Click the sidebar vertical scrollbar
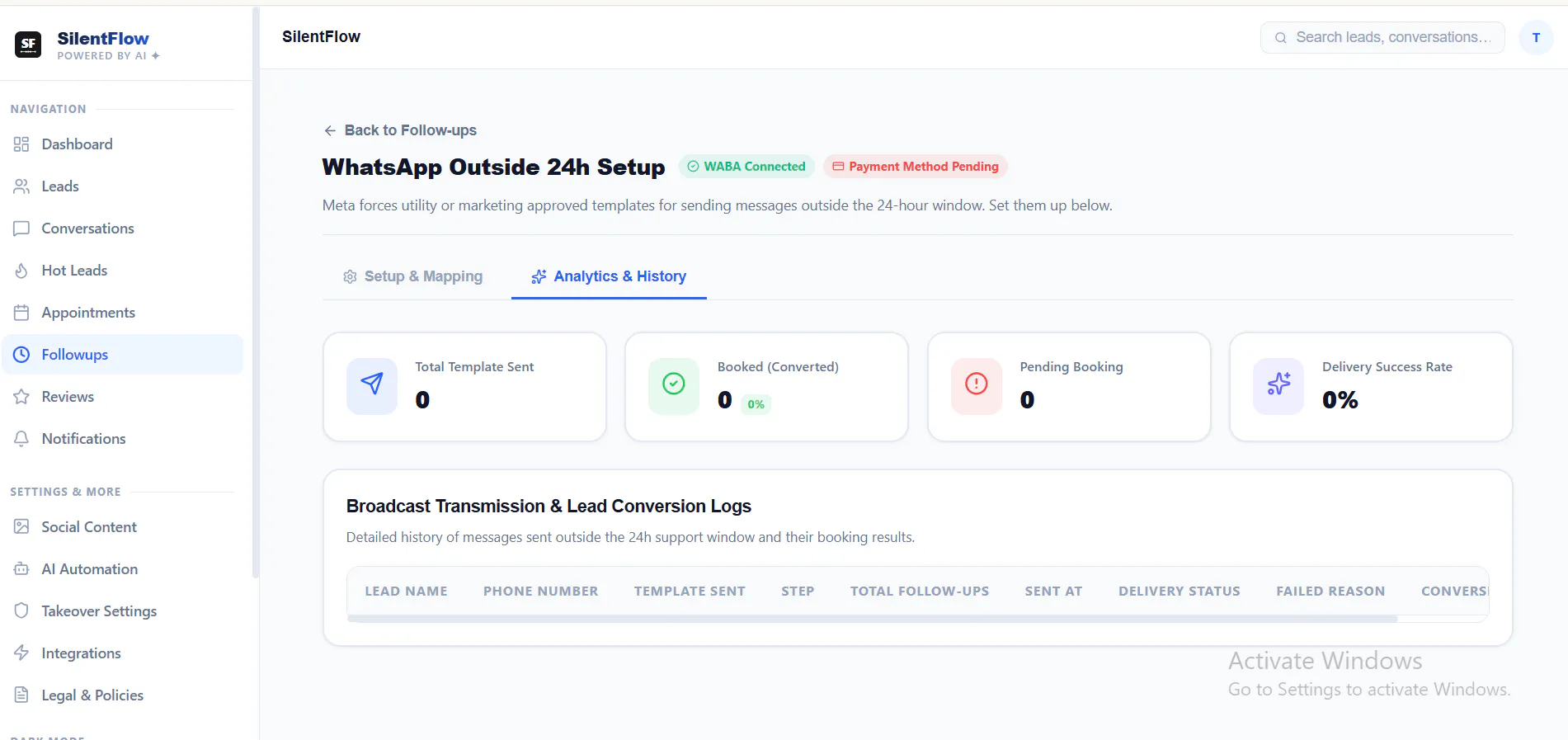Screen dimensions: 1568x740 coord(256,293)
